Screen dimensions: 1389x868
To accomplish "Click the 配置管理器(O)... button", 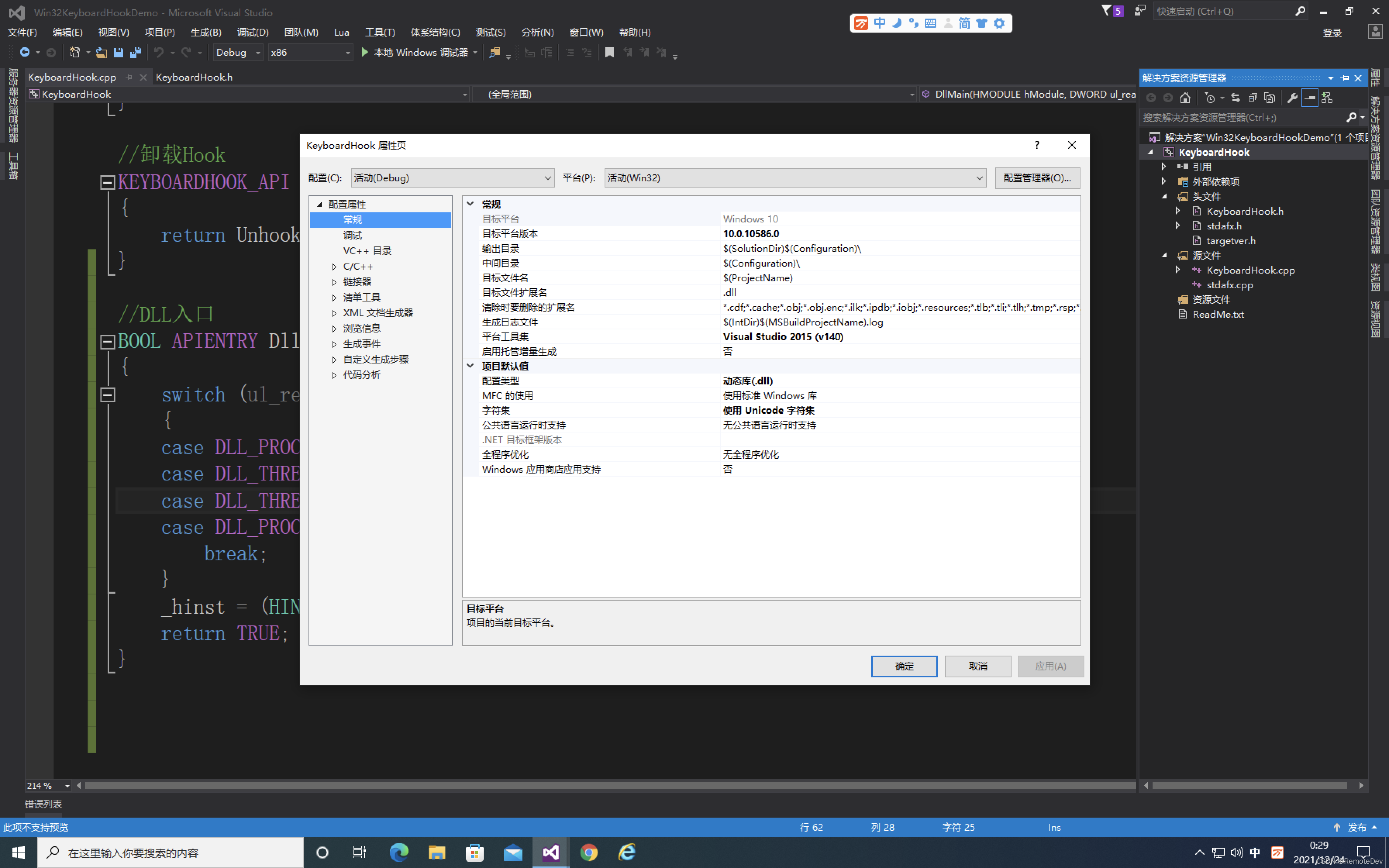I will [1037, 178].
